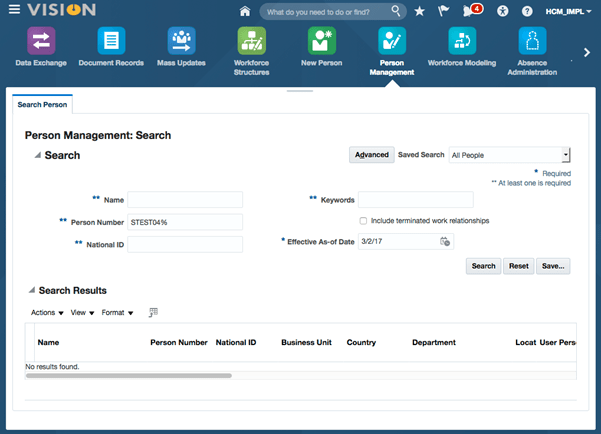The height and width of the screenshot is (434, 601).
Task: Open the Data Exchange icon
Action: coord(40,41)
